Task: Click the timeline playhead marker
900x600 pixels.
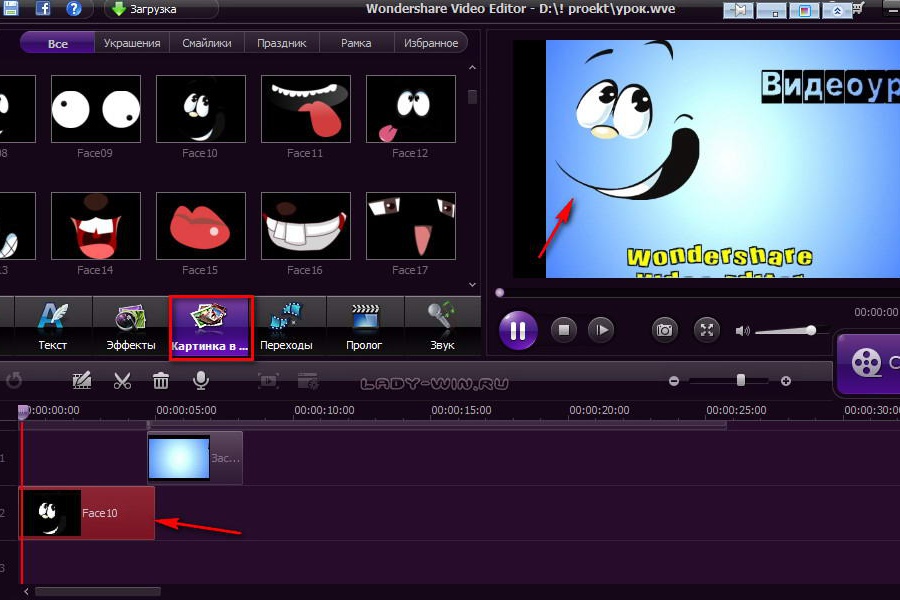Action: [23, 411]
